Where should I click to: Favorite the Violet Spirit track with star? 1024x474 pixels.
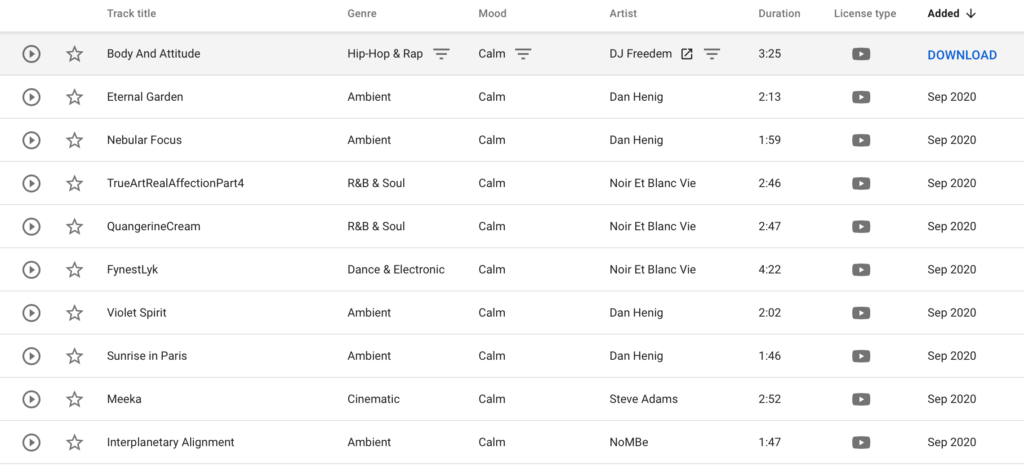click(x=74, y=313)
